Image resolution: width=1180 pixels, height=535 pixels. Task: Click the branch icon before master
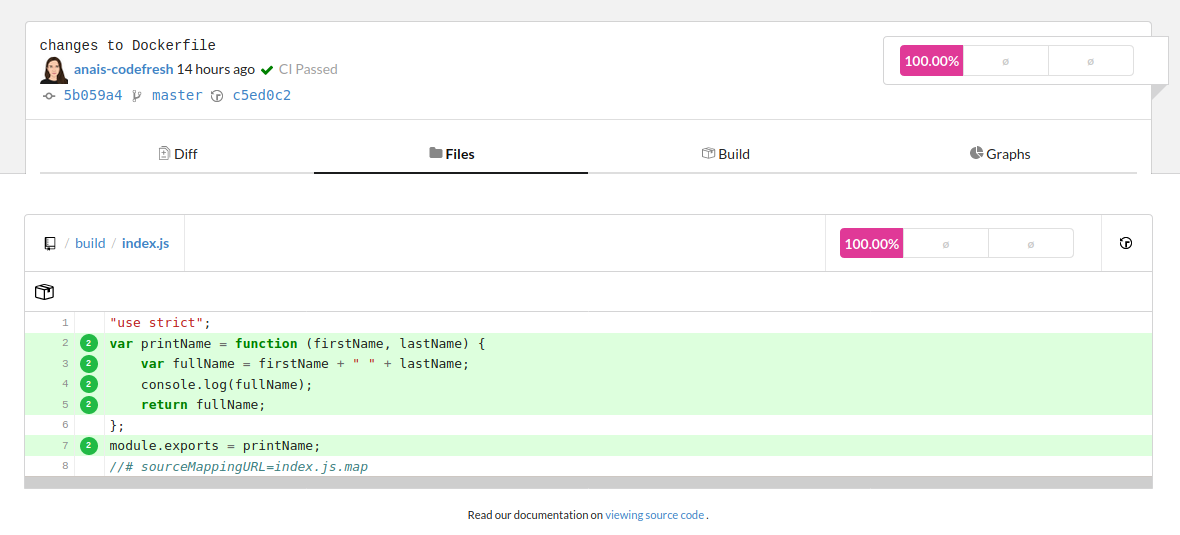(137, 96)
